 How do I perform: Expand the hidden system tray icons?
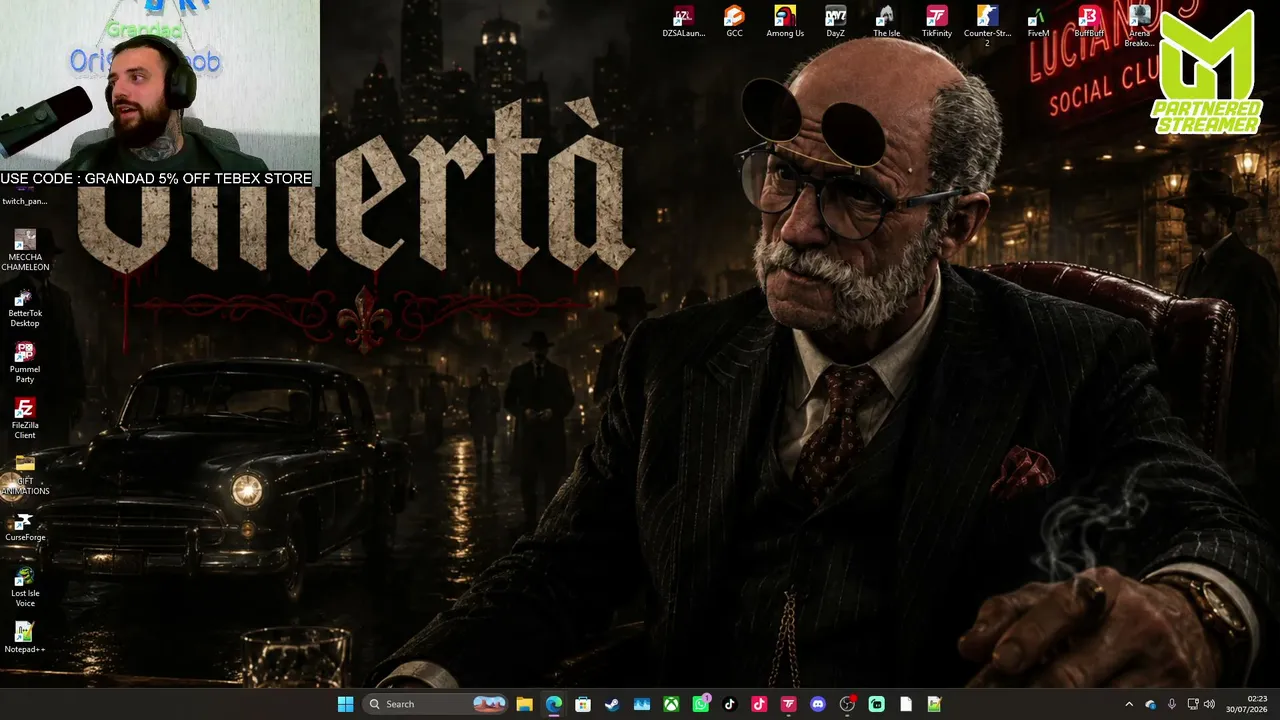pyautogui.click(x=1129, y=704)
